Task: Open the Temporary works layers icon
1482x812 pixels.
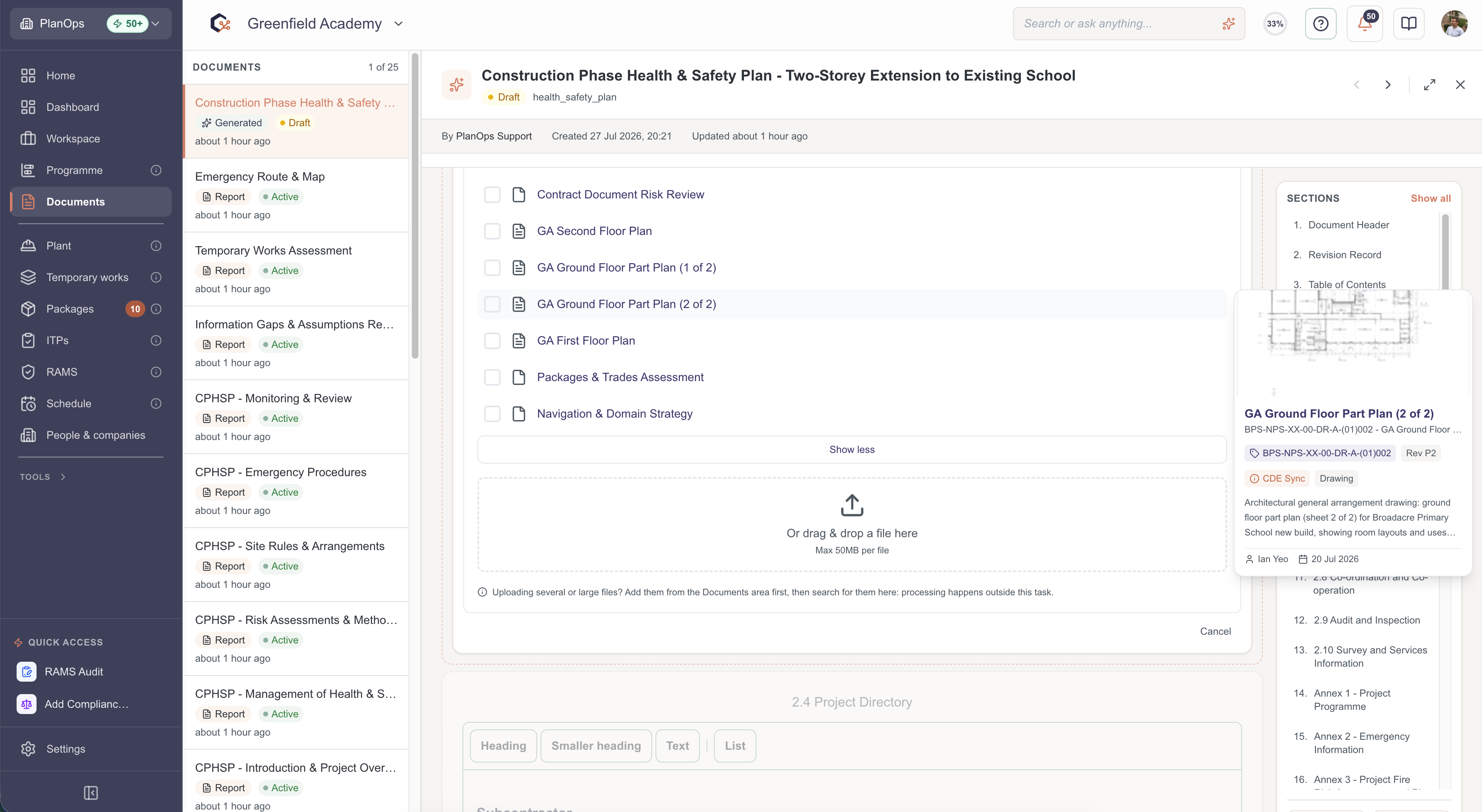Action: pos(28,277)
